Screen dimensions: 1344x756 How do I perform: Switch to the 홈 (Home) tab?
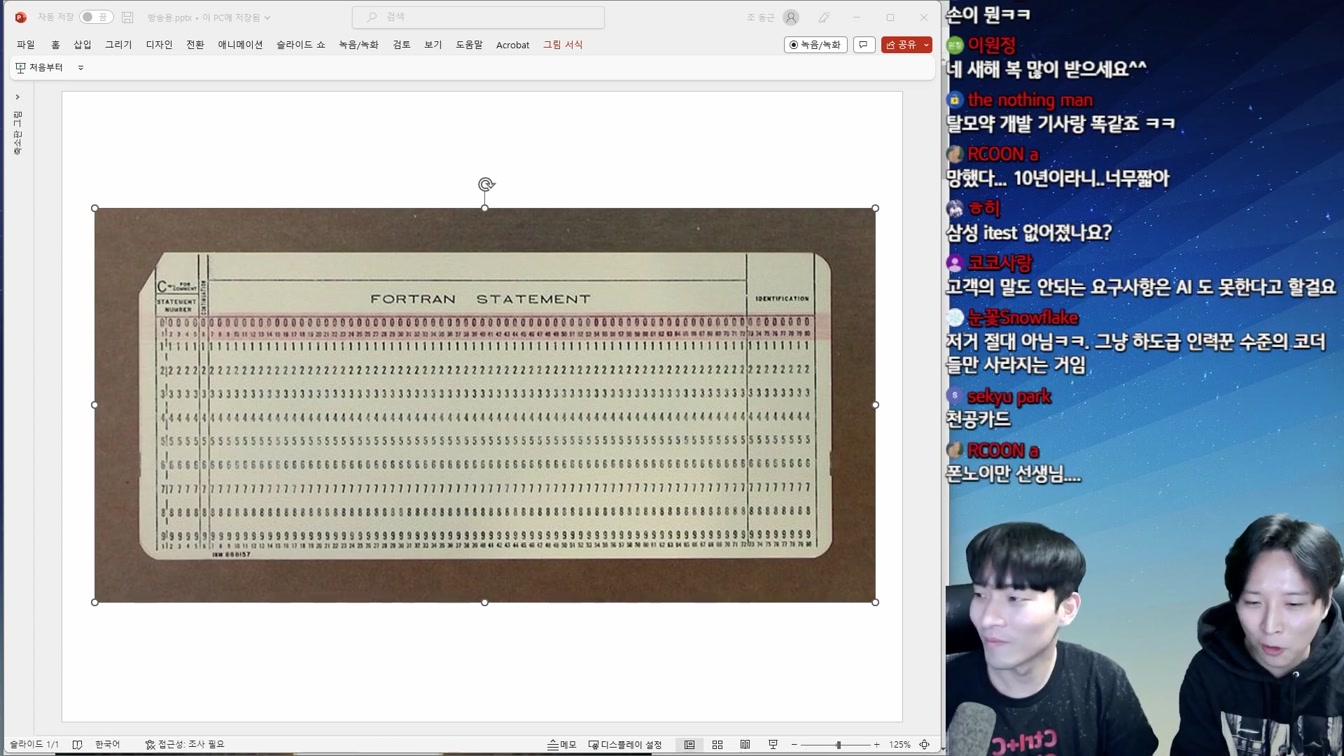click(x=55, y=45)
